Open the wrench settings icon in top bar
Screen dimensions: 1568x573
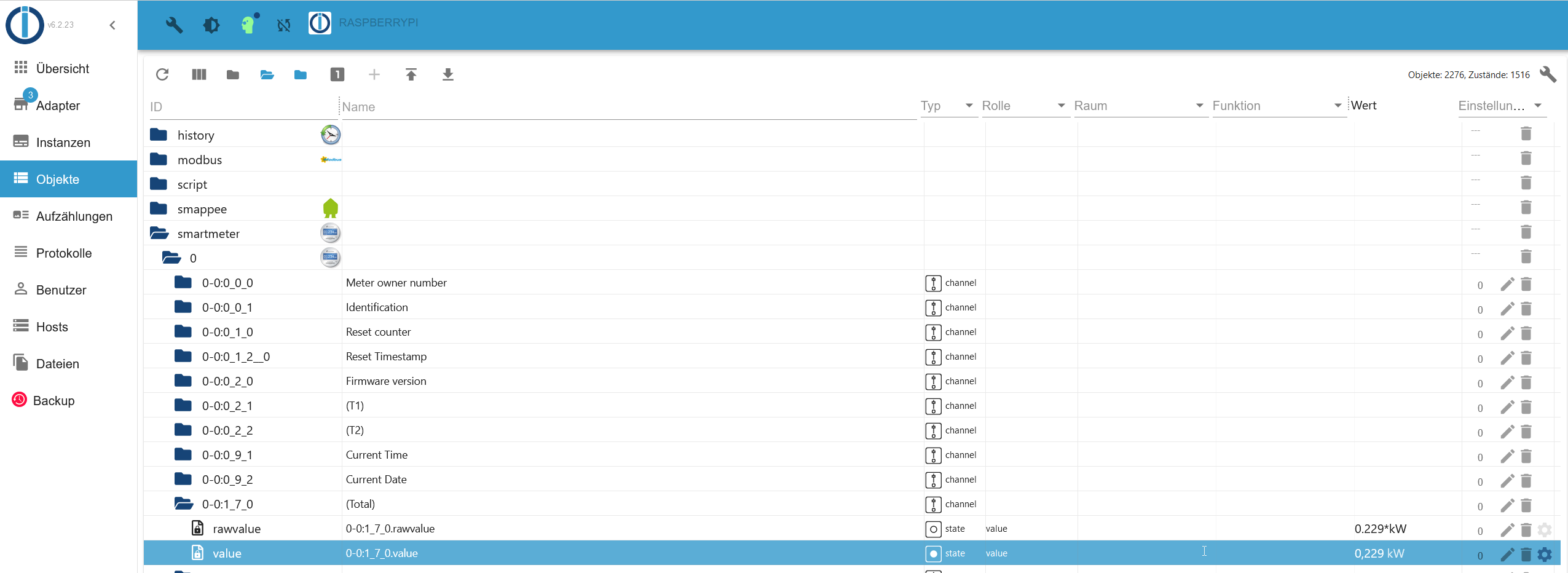pos(175,25)
